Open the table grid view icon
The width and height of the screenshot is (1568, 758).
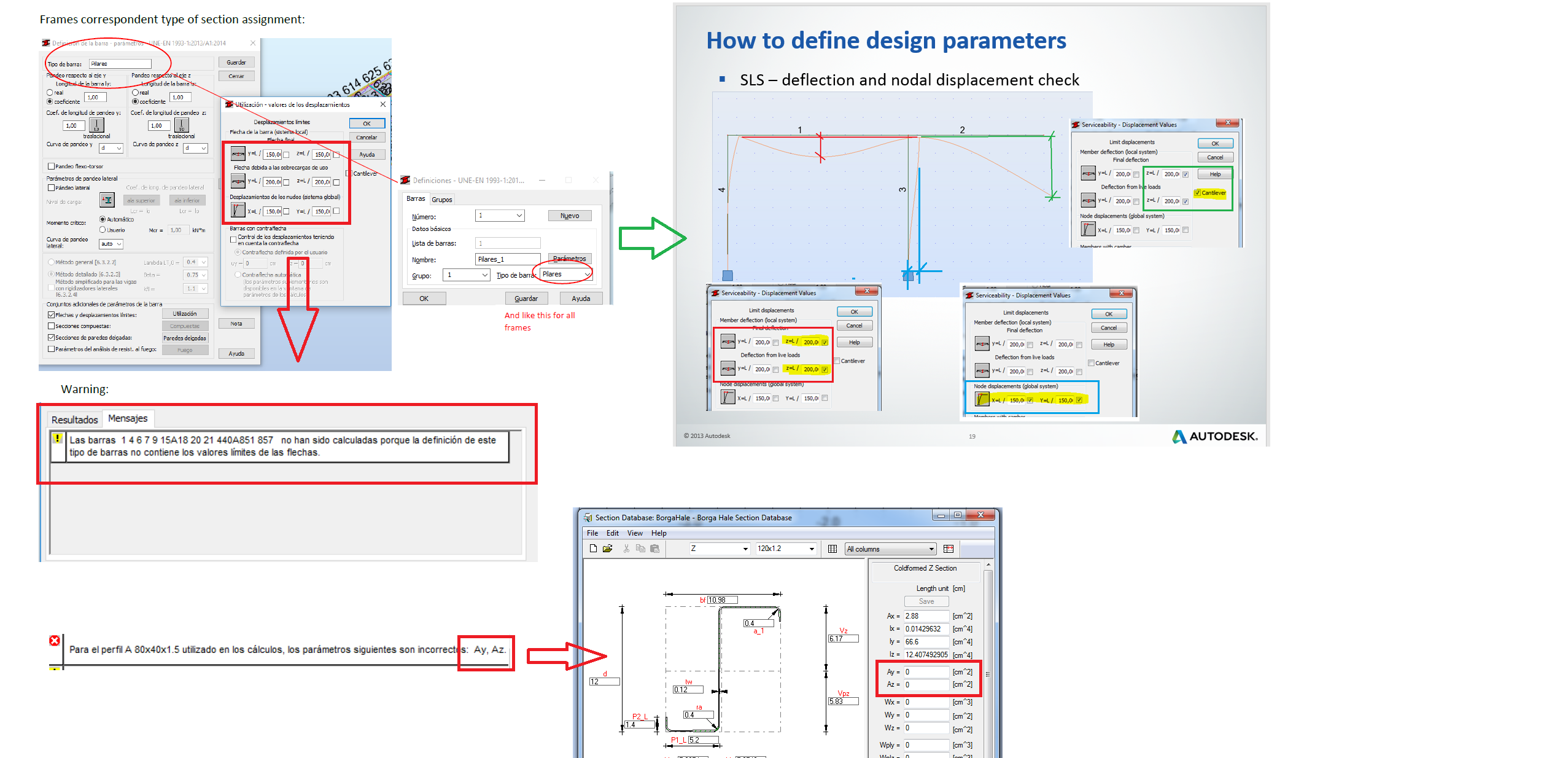click(x=833, y=549)
